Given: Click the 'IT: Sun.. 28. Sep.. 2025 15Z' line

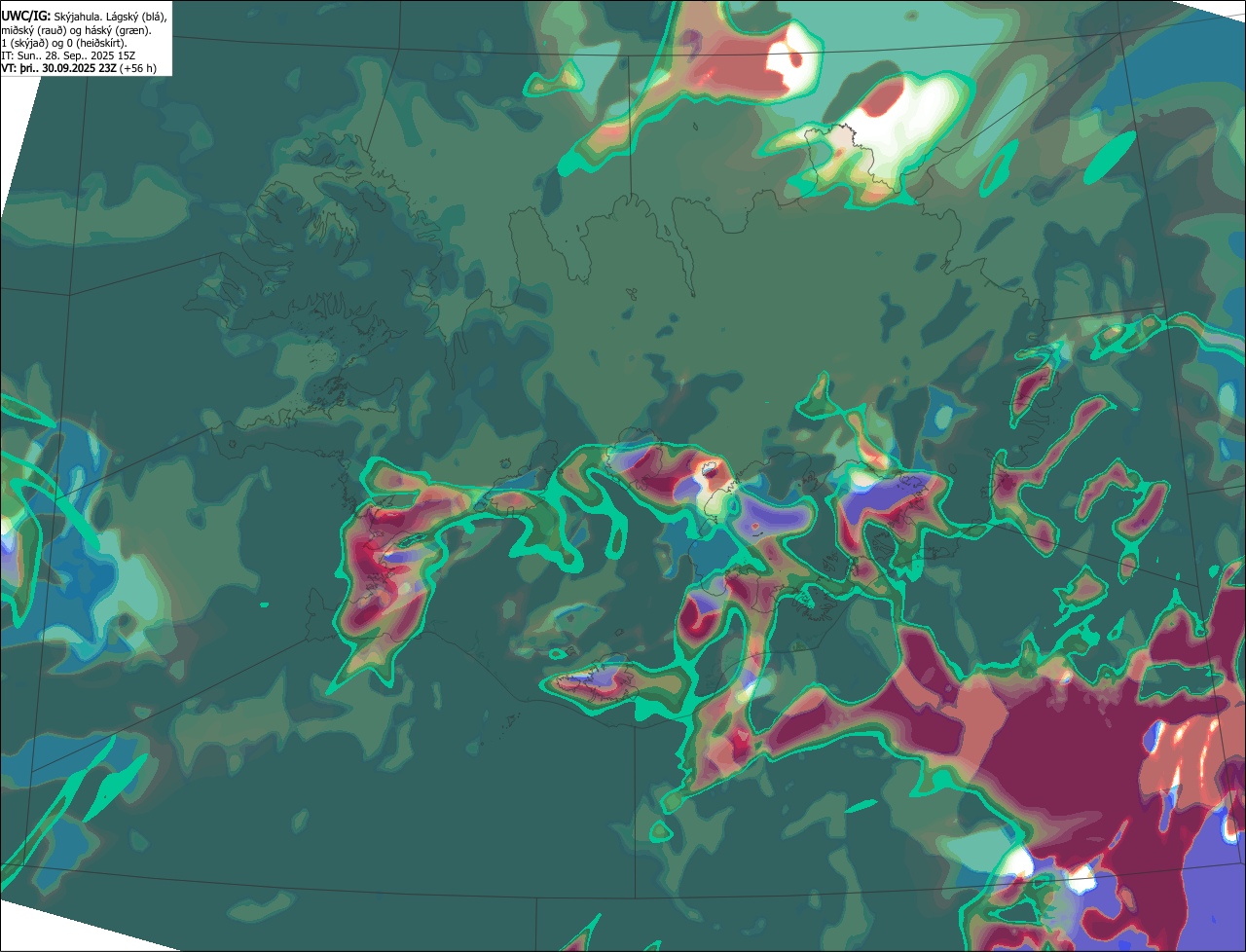Looking at the screenshot, I should (x=68, y=55).
